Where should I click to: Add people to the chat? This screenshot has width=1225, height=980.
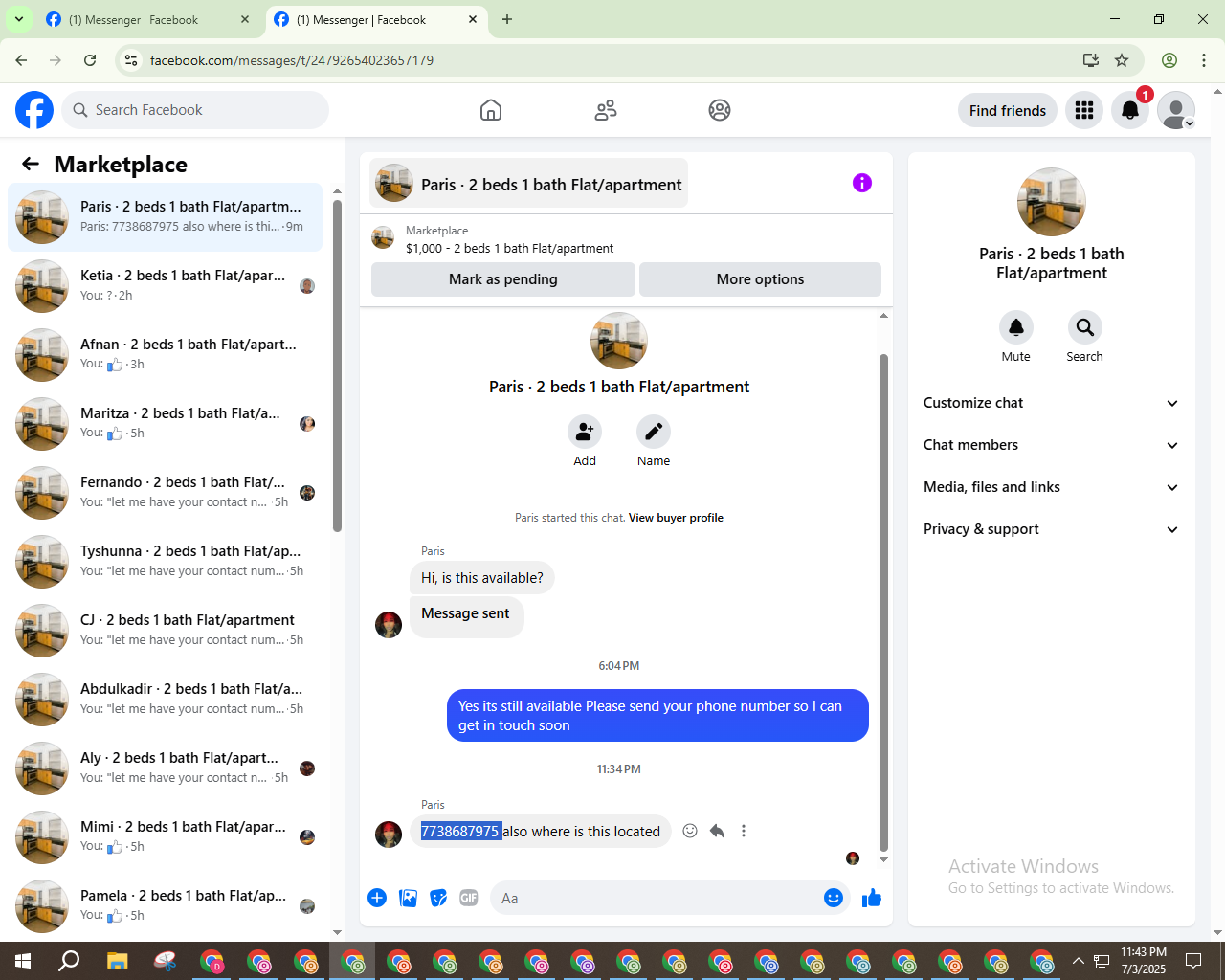coord(585,432)
